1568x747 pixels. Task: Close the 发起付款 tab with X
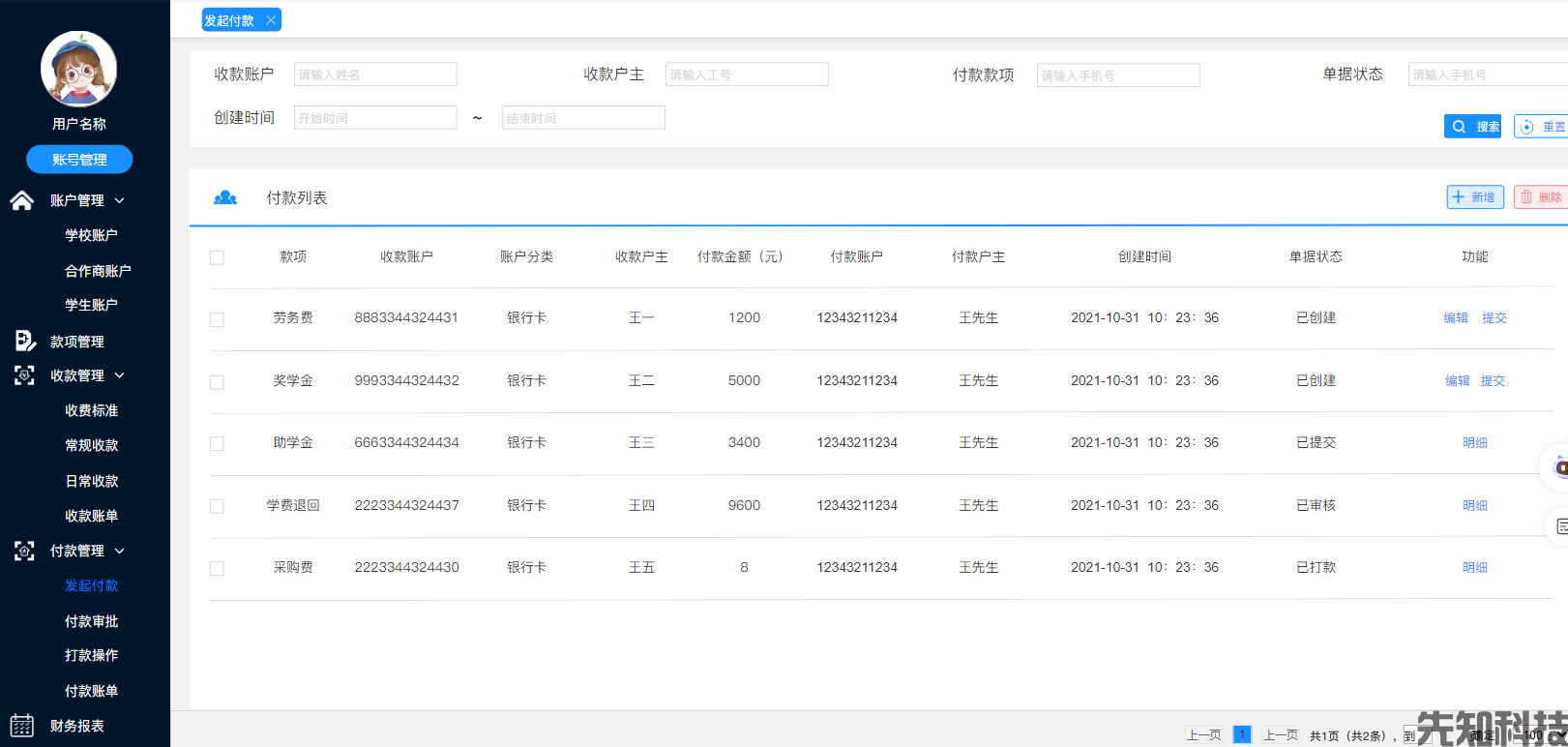(x=271, y=20)
